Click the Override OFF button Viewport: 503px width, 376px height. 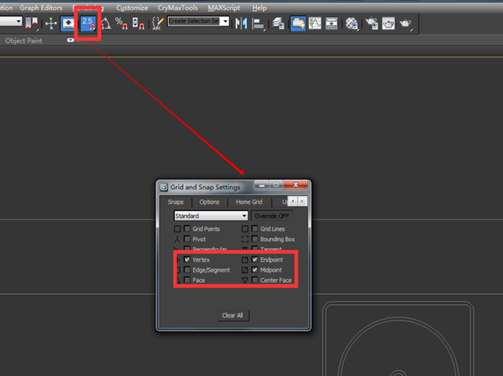pos(272,216)
